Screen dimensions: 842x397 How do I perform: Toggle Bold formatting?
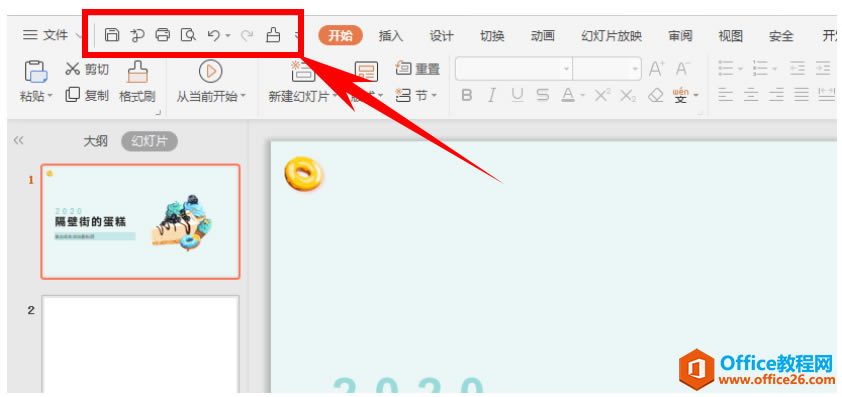[x=467, y=96]
